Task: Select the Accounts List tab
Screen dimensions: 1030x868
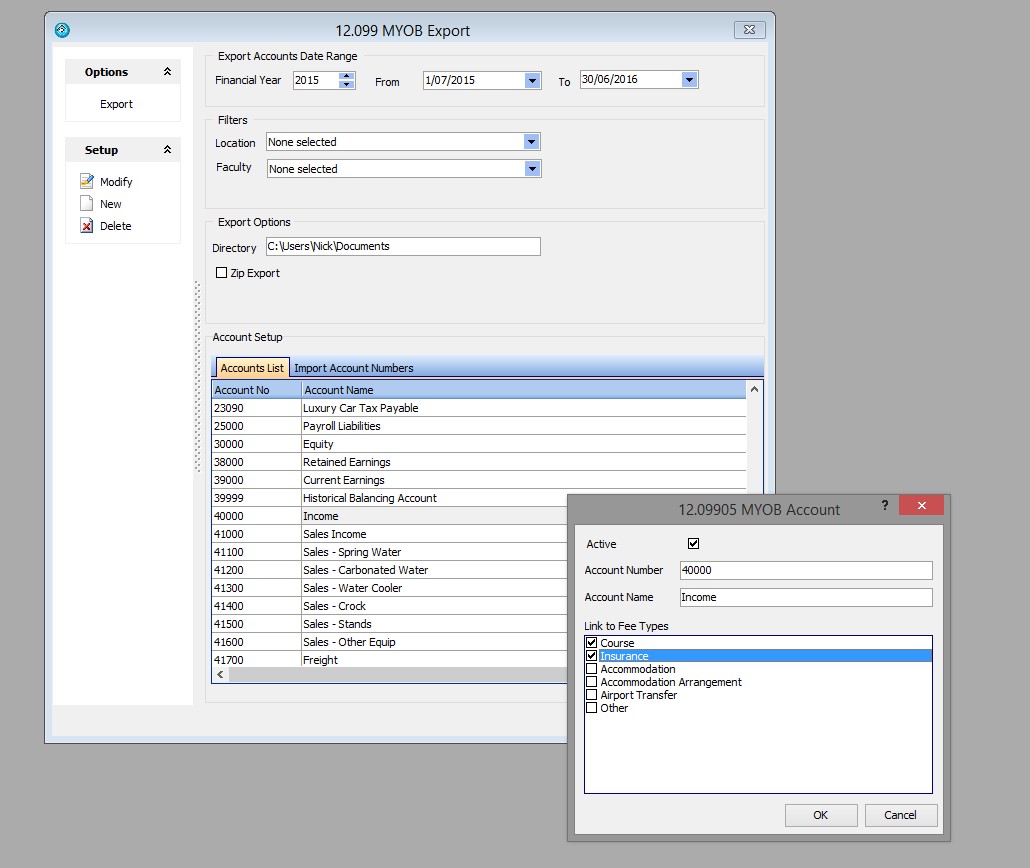Action: coord(251,368)
